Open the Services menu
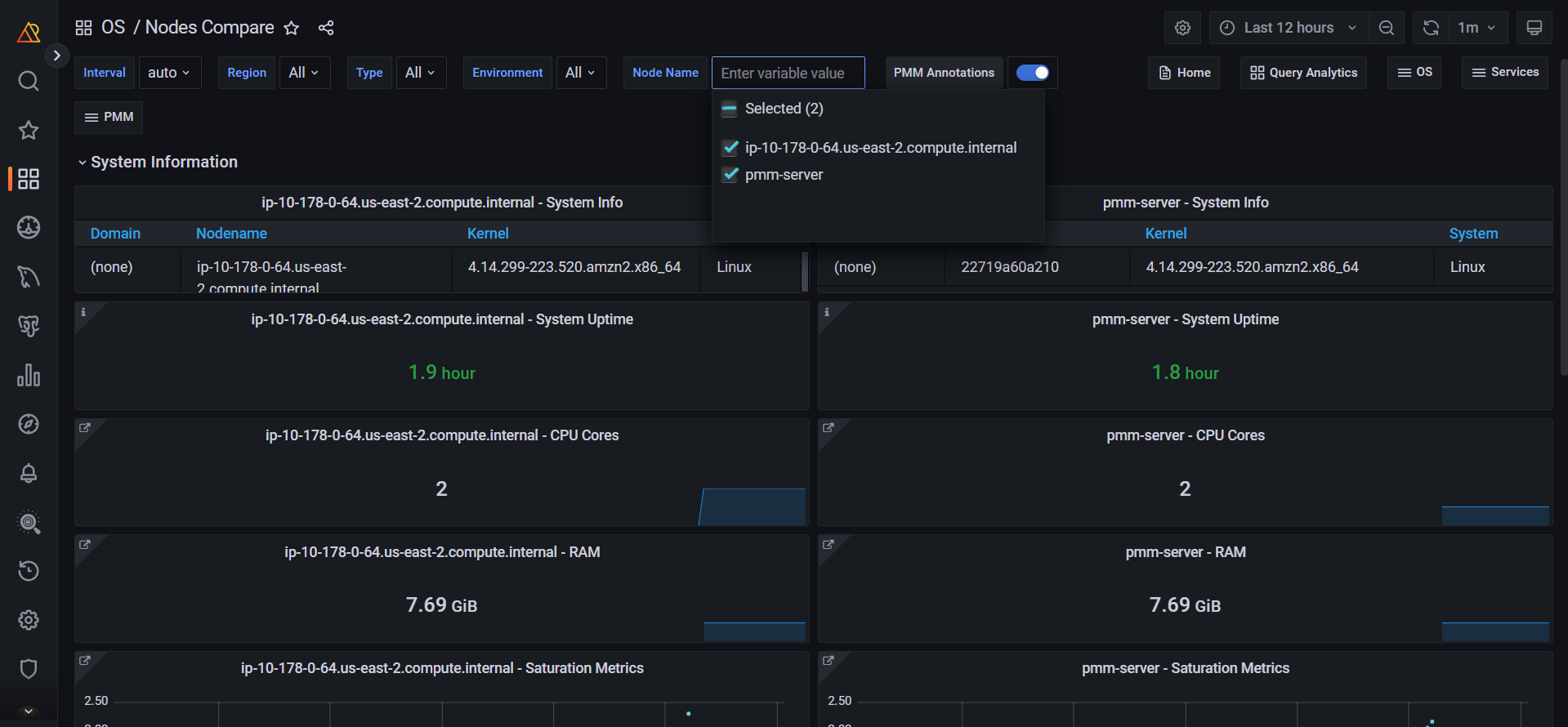 (x=1505, y=73)
